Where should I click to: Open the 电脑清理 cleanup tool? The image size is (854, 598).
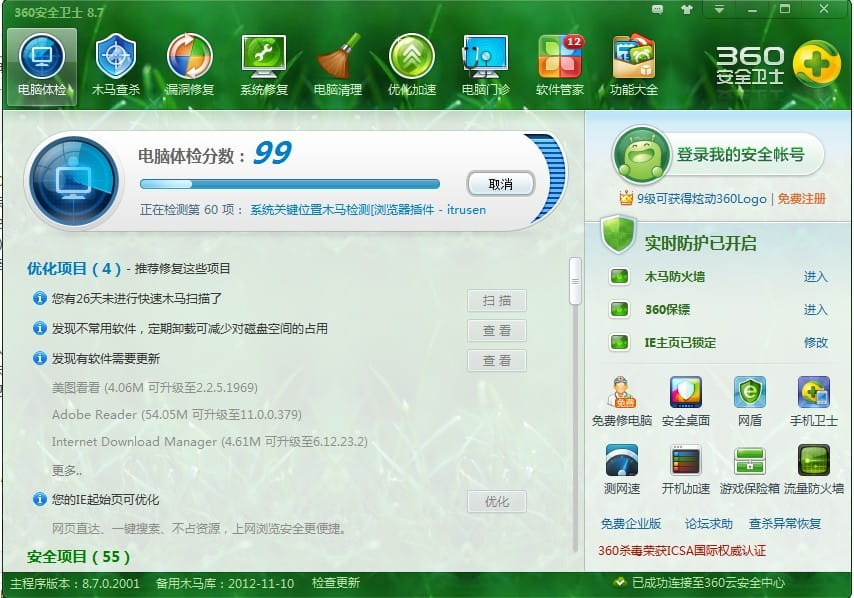coord(338,60)
